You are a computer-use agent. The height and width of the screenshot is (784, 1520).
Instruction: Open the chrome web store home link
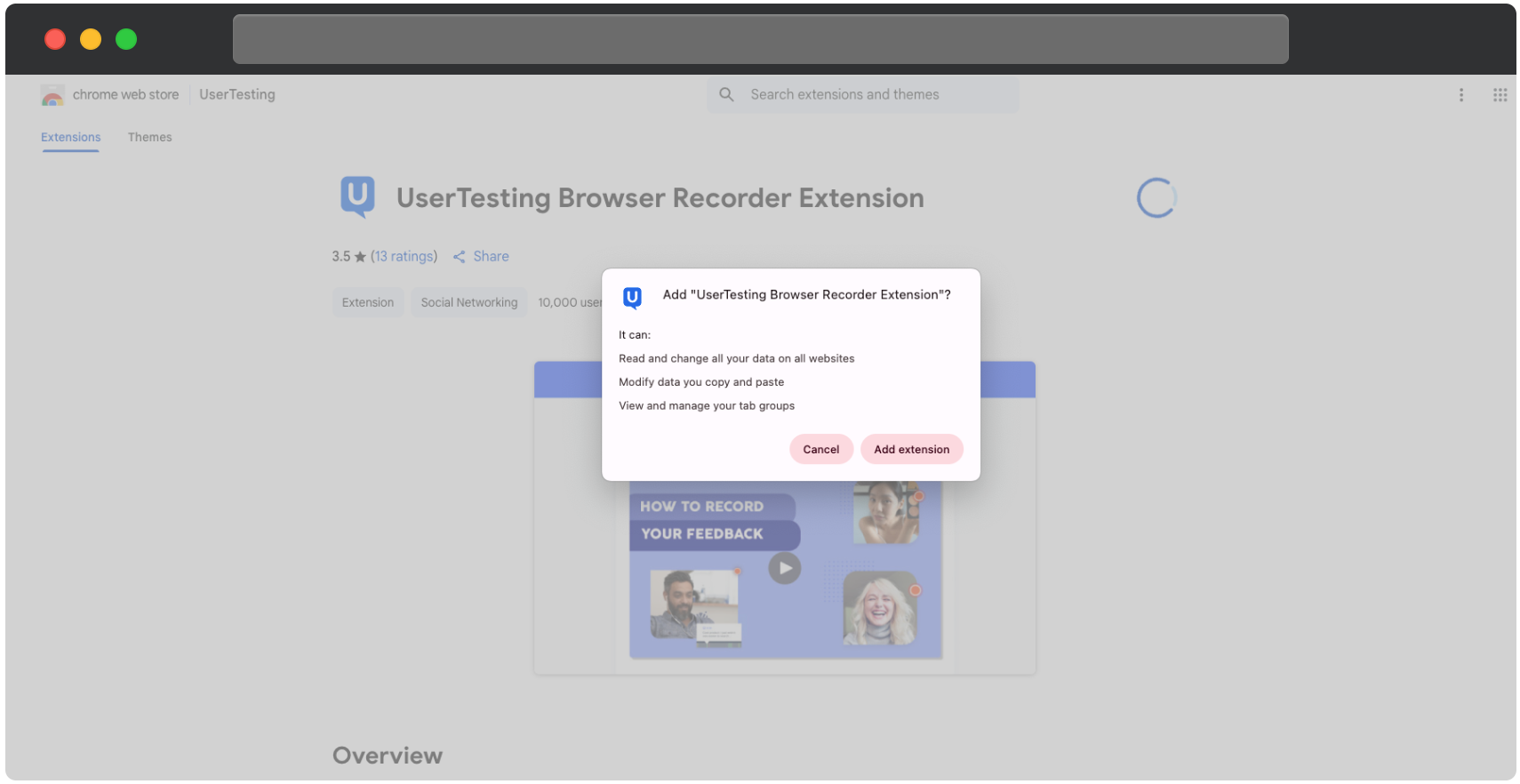(125, 94)
